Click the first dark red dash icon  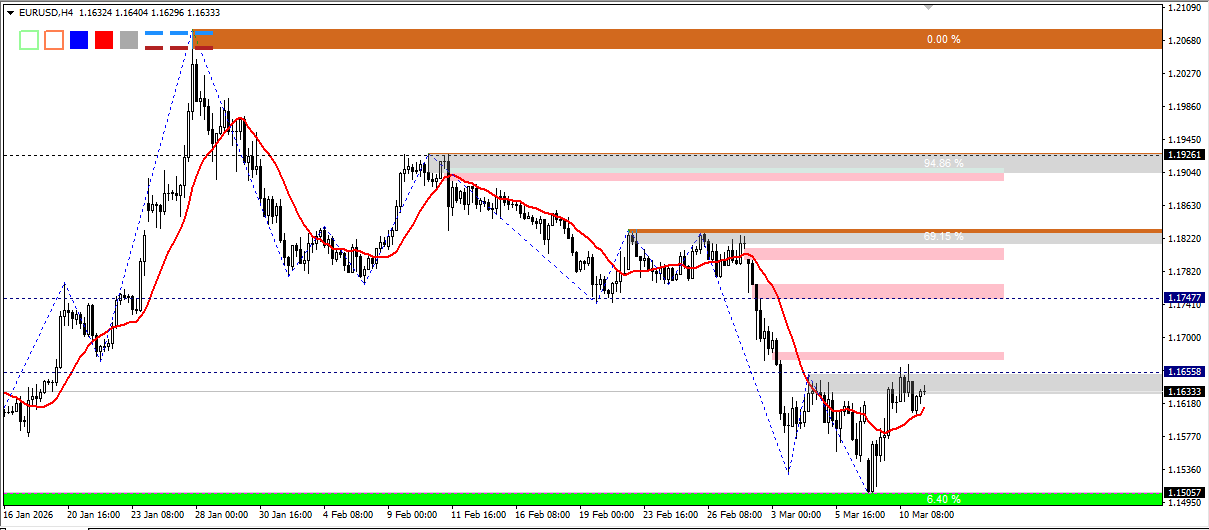click(154, 46)
